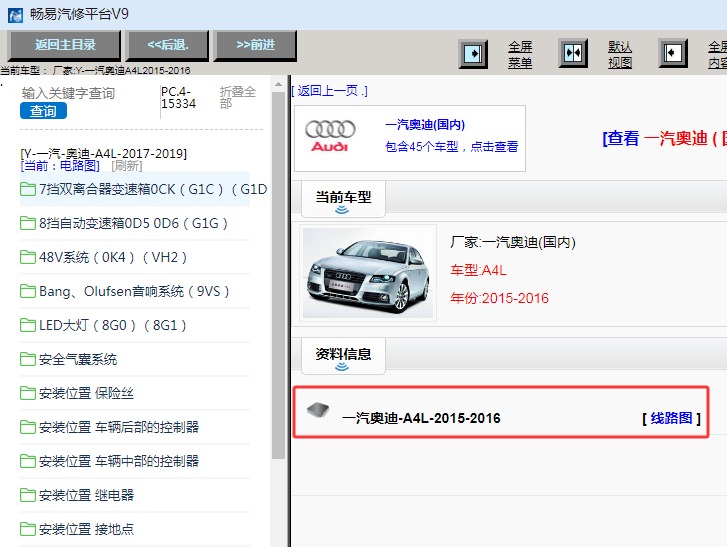Viewport: 727px width, 547px height.
Task: Click folder icon beside LED大灯
Action: click(x=28, y=325)
